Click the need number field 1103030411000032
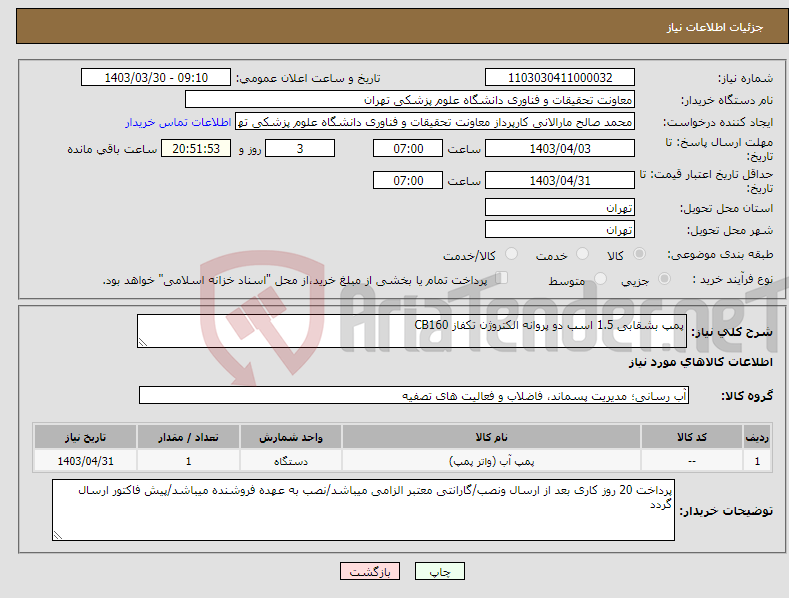The width and height of the screenshot is (789, 598). tap(560, 78)
